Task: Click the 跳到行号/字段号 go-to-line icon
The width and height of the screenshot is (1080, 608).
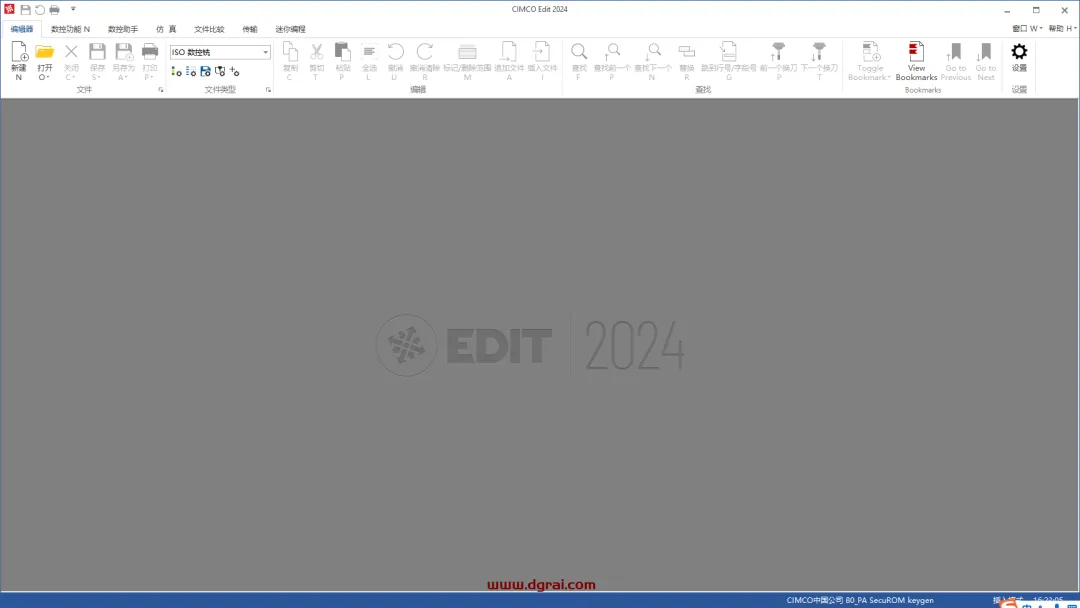Action: [729, 52]
